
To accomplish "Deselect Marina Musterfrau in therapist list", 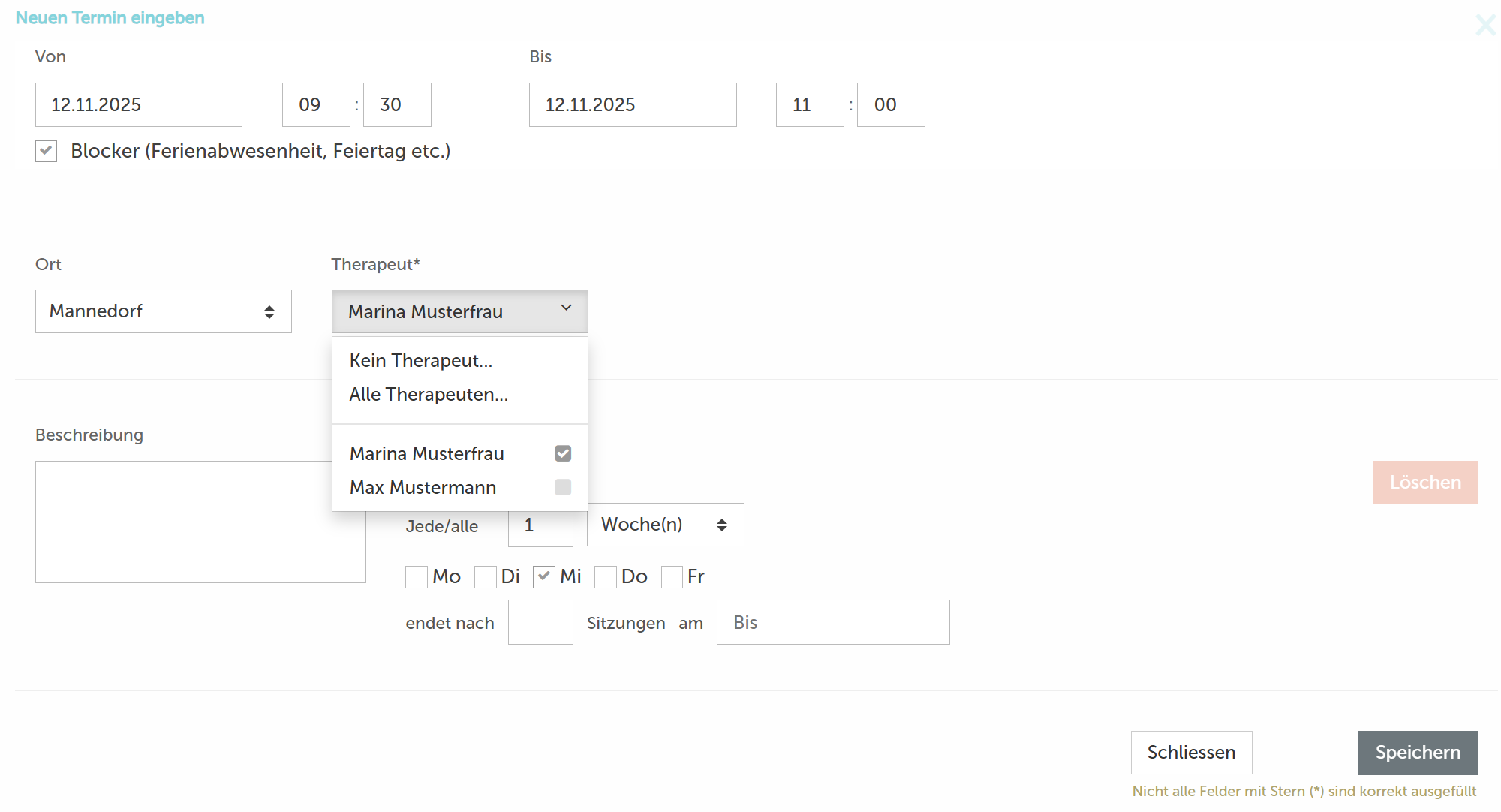I will tap(563, 453).
